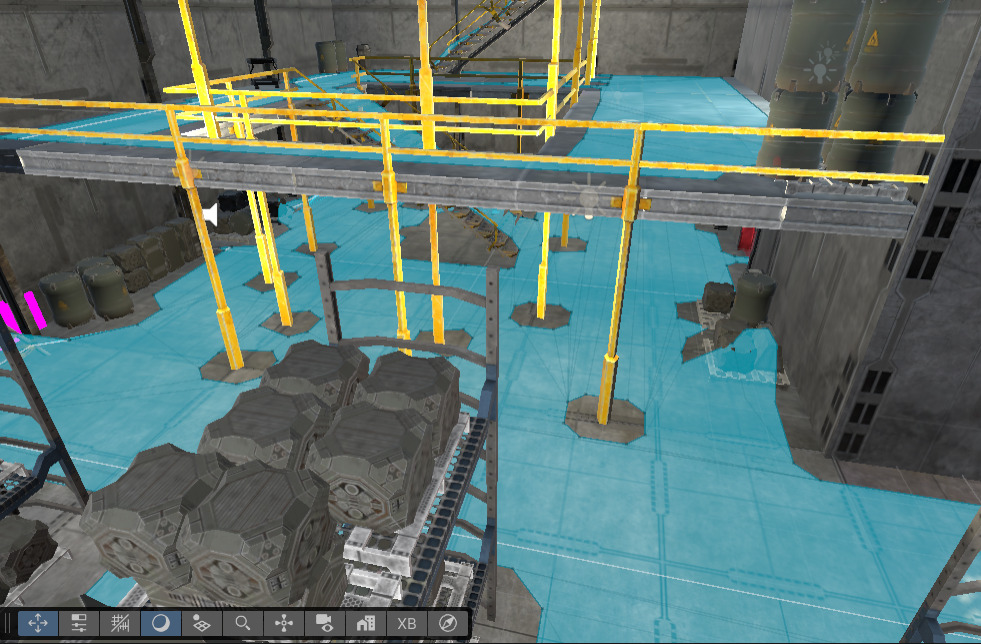981x644 pixels.
Task: Toggle the moon night-mode lighting
Action: point(160,625)
